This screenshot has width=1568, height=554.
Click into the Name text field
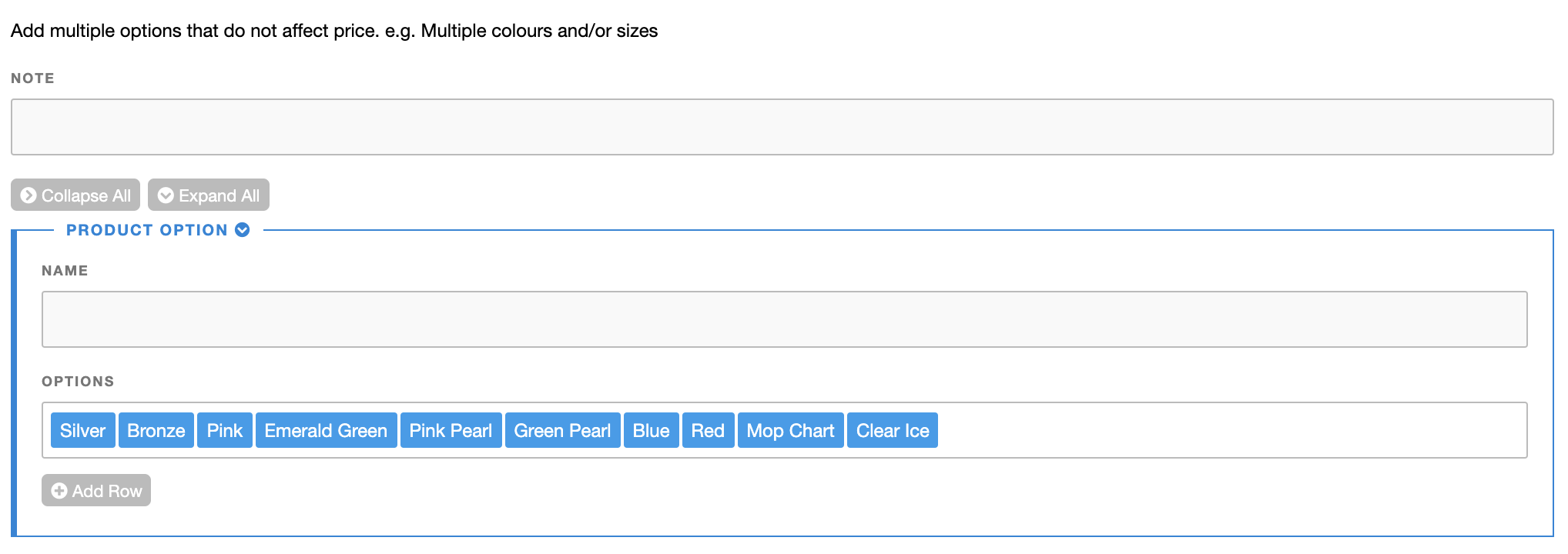784,319
